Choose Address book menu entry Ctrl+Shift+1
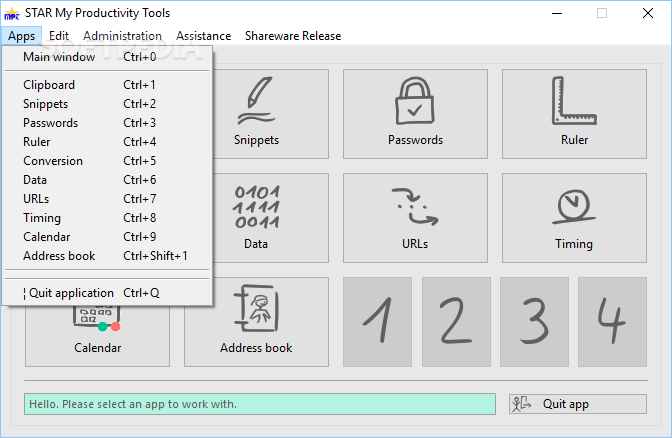Screen dimensions: 672x438 point(107,256)
